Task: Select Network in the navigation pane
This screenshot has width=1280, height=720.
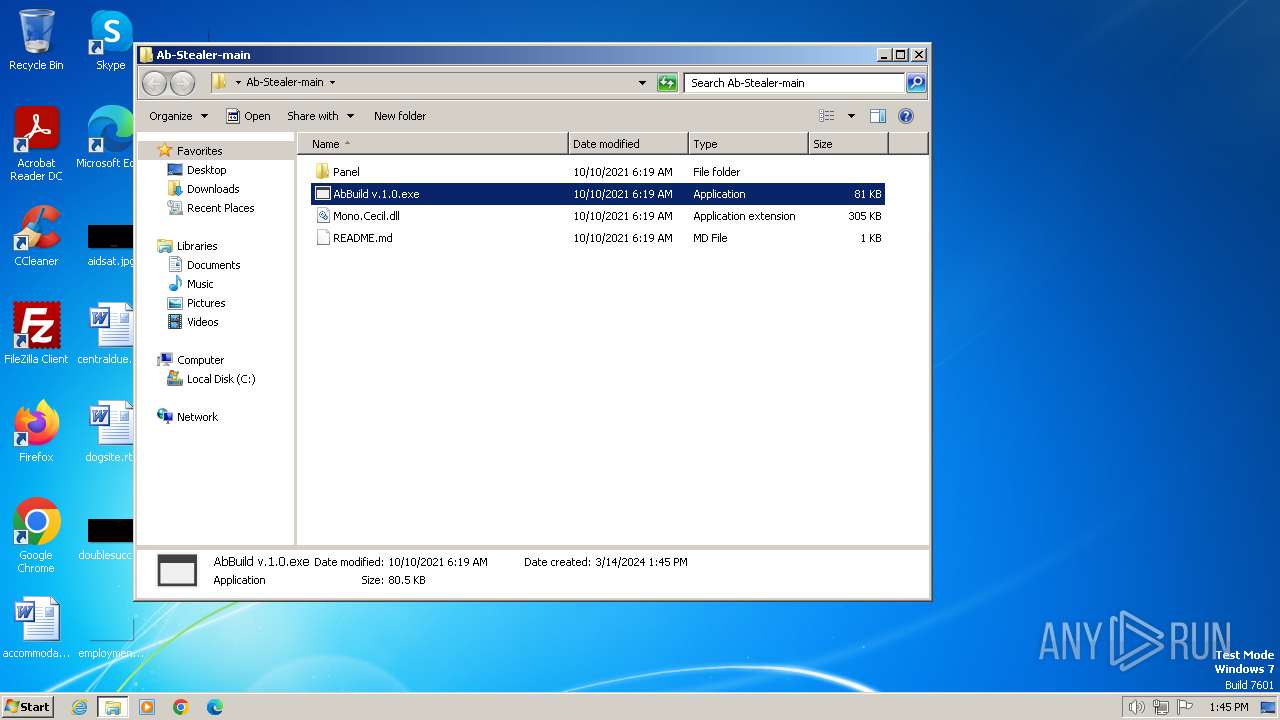Action: tap(197, 417)
